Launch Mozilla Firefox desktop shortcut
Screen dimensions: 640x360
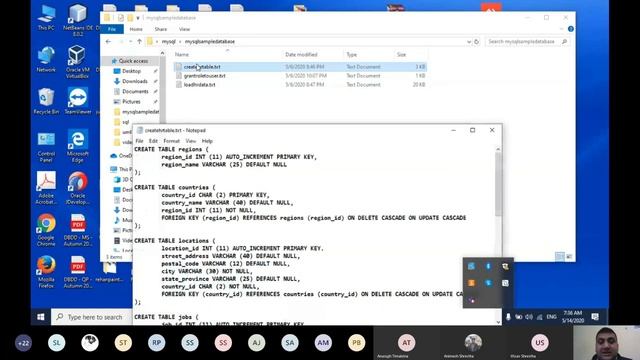coord(46,272)
